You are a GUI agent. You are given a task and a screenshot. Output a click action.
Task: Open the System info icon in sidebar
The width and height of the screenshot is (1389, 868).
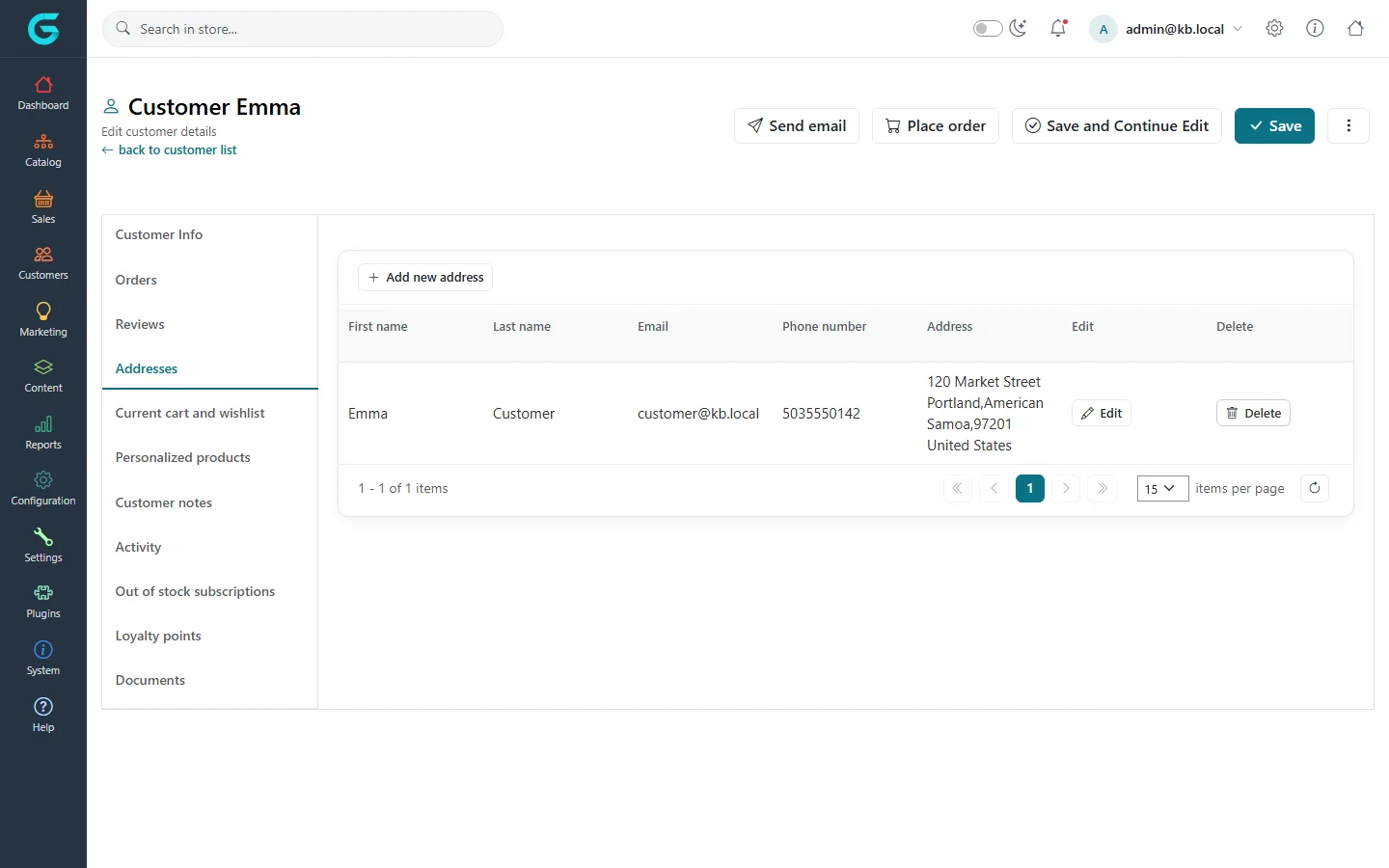point(43,650)
